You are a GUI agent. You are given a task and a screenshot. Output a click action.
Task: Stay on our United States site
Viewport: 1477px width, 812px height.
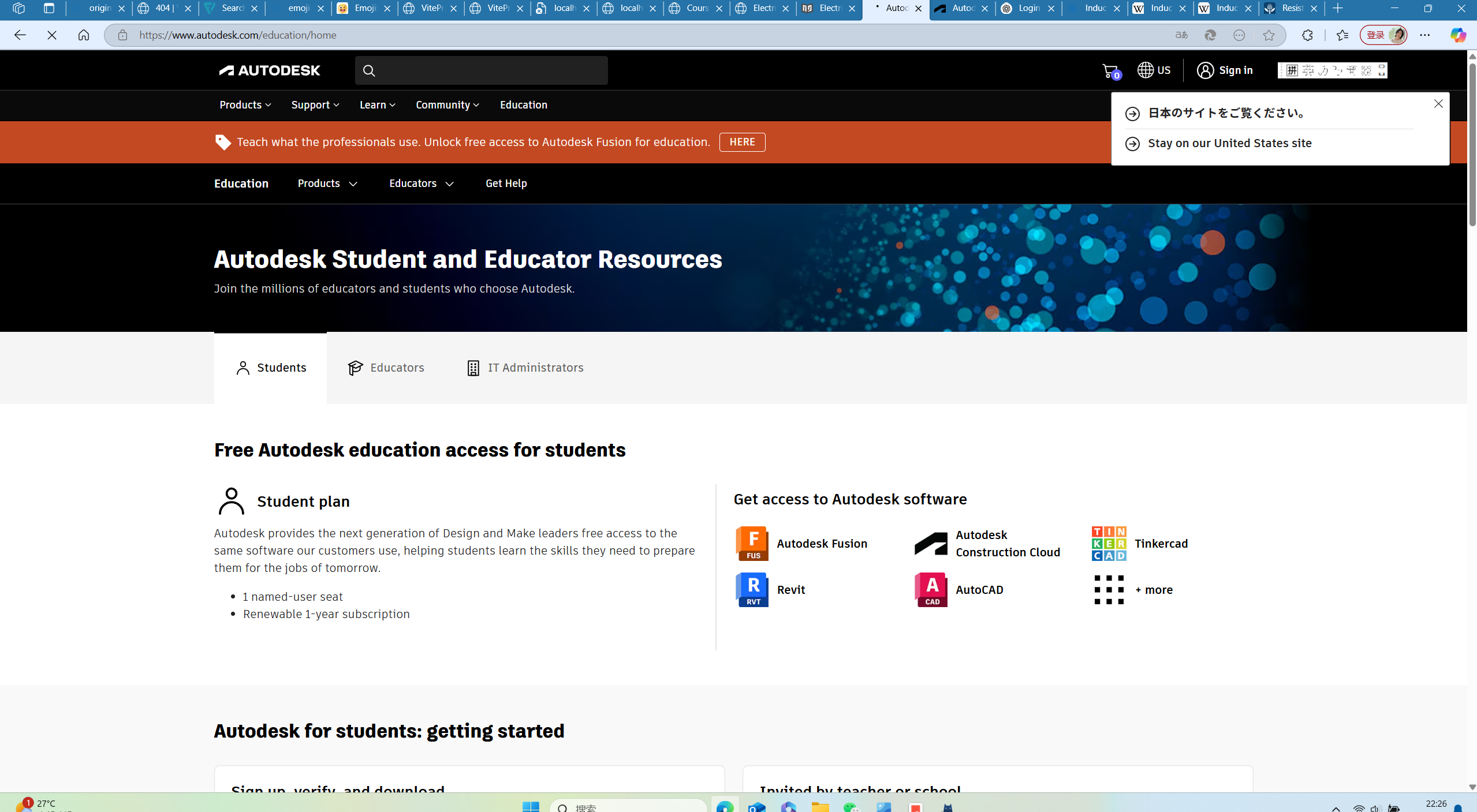click(1229, 143)
